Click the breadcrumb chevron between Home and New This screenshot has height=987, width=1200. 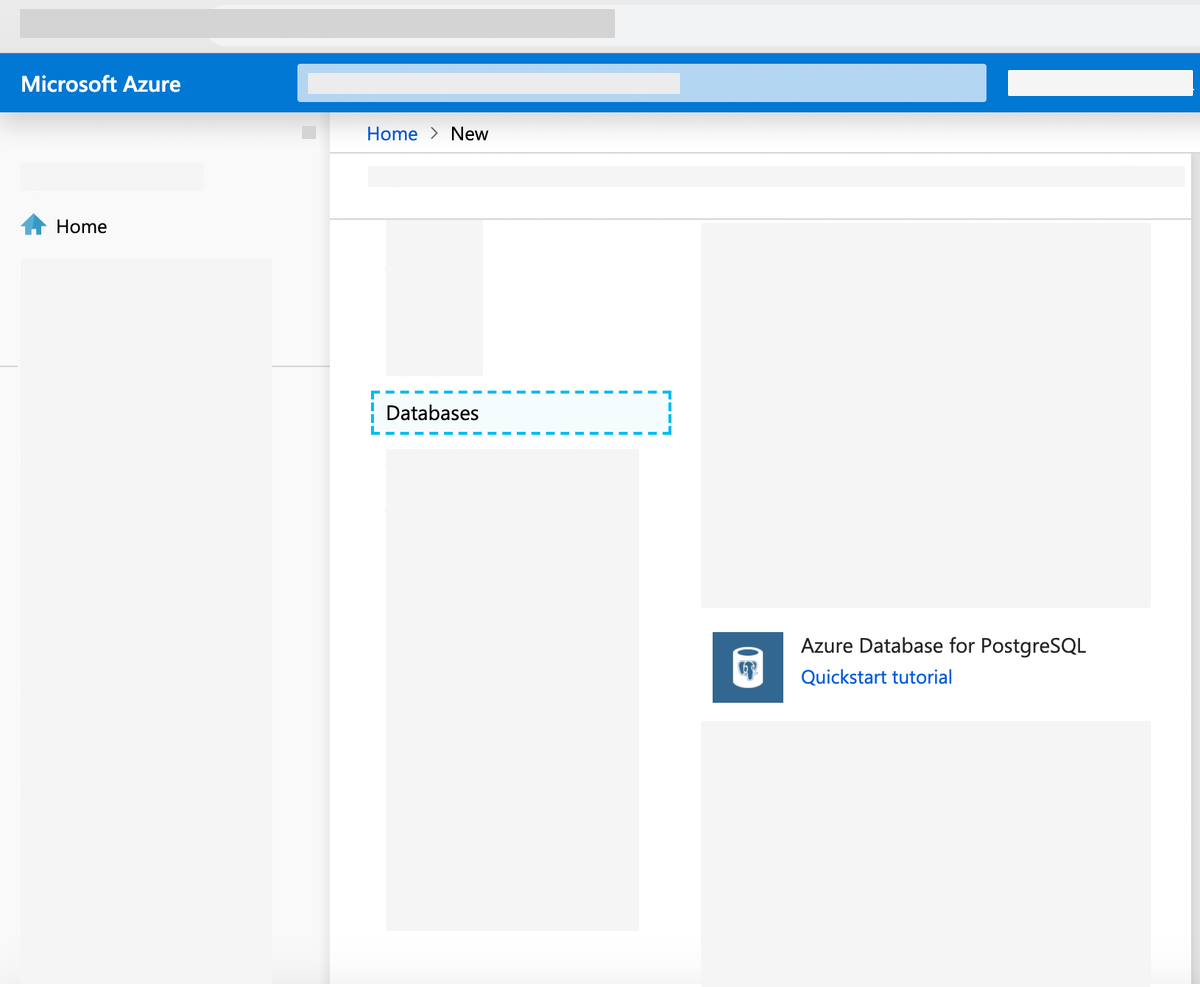point(433,133)
